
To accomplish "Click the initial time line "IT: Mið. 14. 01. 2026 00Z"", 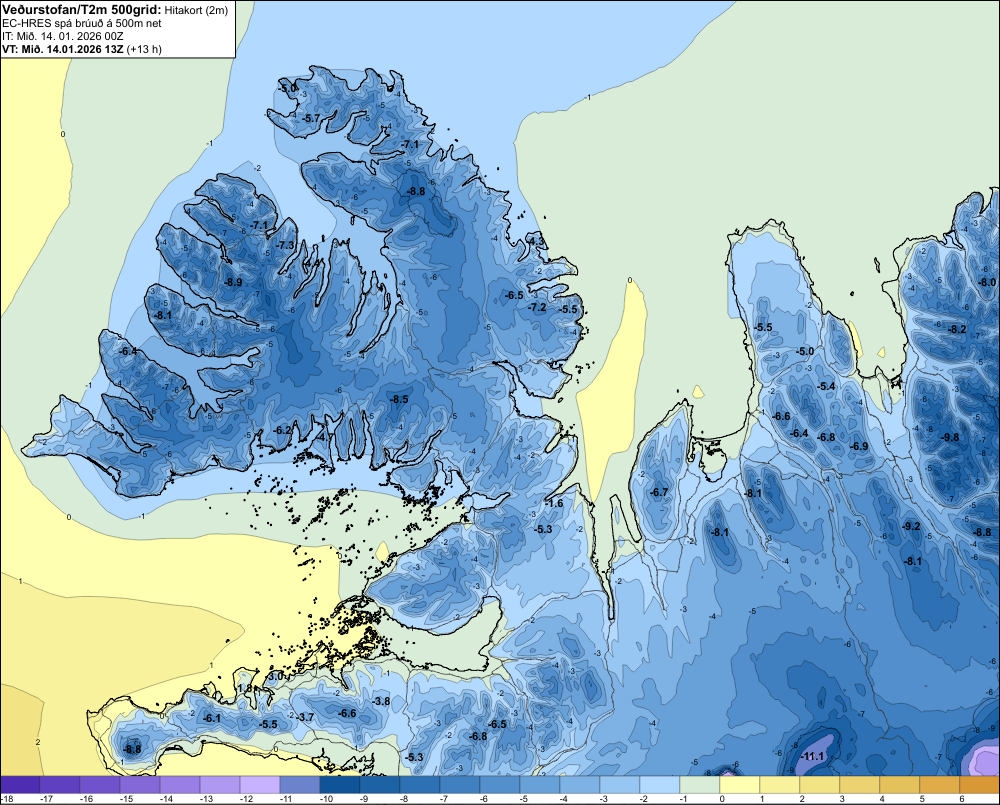I will [62, 36].
